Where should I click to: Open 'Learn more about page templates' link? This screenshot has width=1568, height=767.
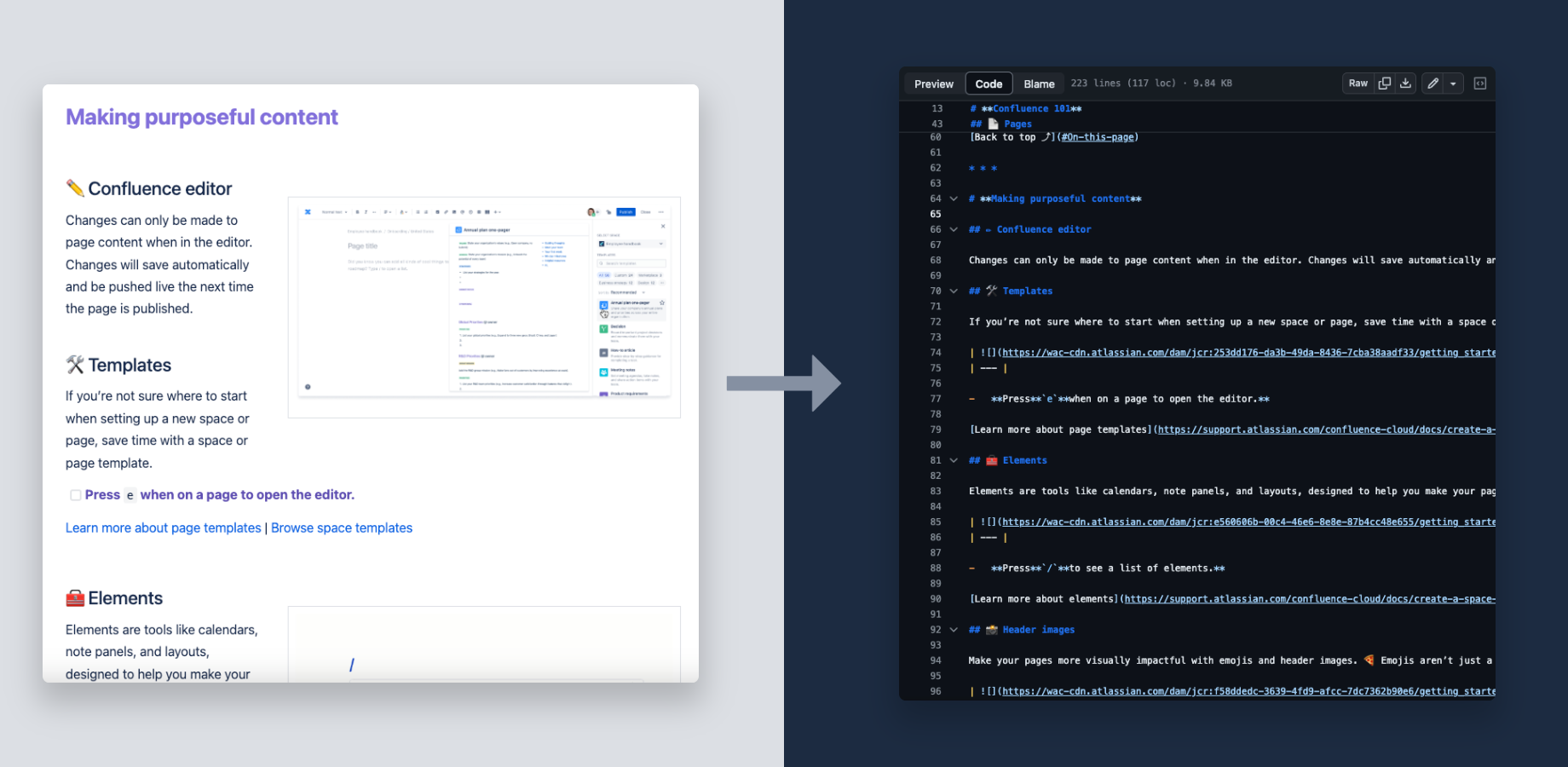[x=164, y=528]
